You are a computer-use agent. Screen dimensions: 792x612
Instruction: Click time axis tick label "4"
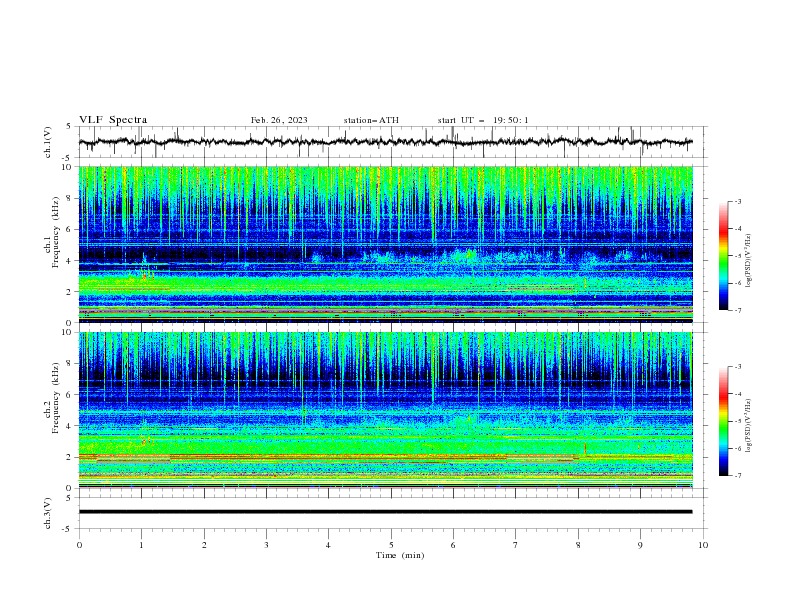pos(328,545)
